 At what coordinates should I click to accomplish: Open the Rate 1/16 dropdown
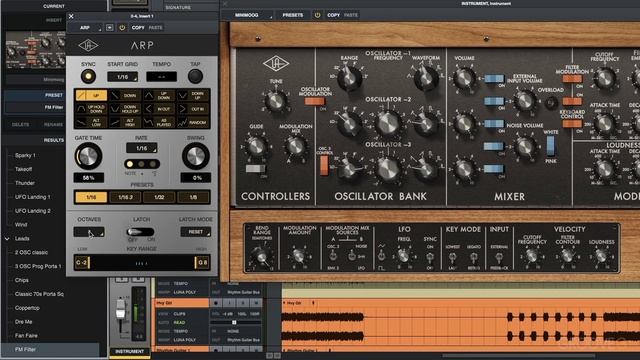(141, 148)
